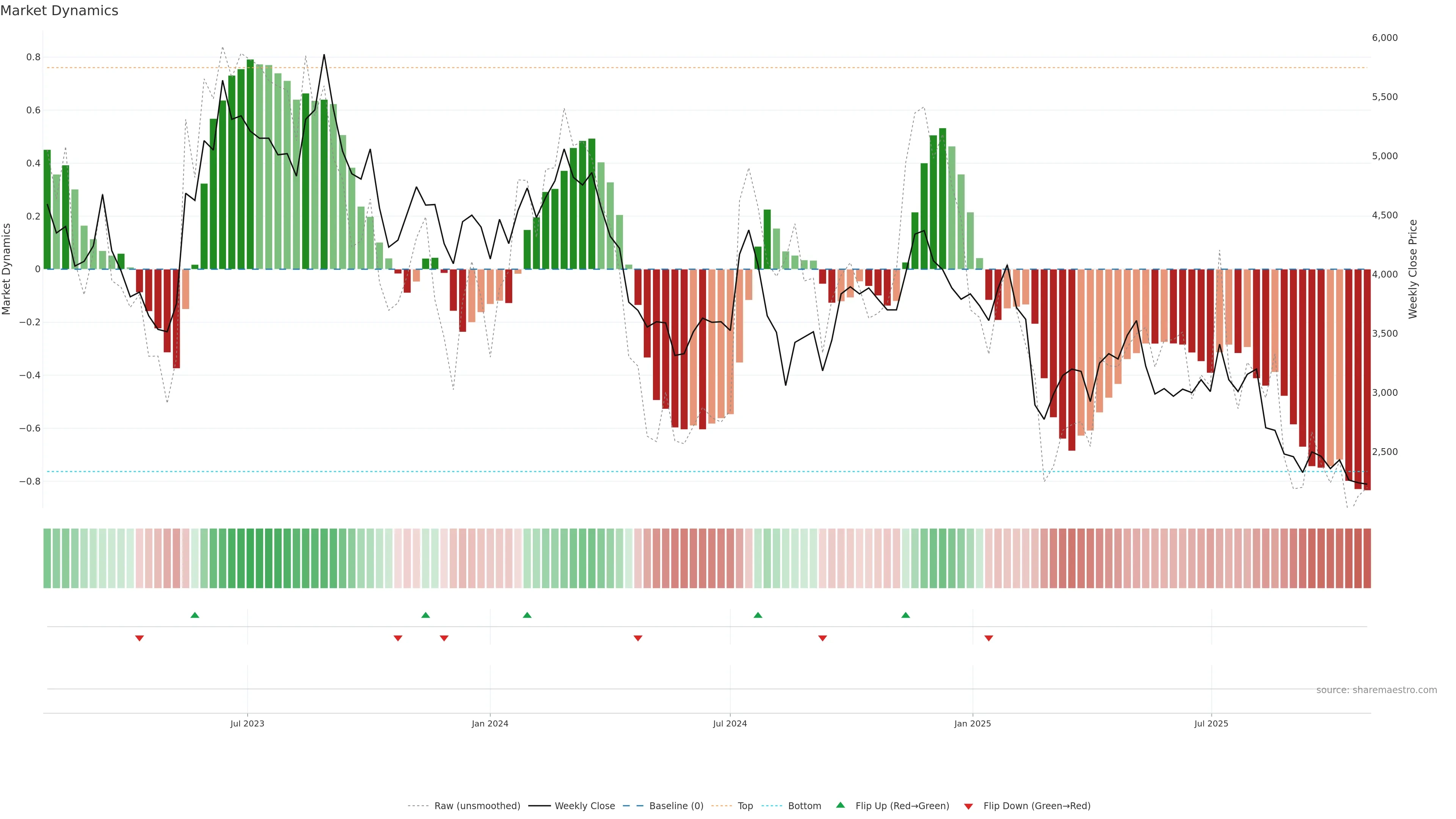Viewport: 1456px width, 819px height.
Task: Click the Flip Up legend green triangle icon
Action: pos(841,805)
